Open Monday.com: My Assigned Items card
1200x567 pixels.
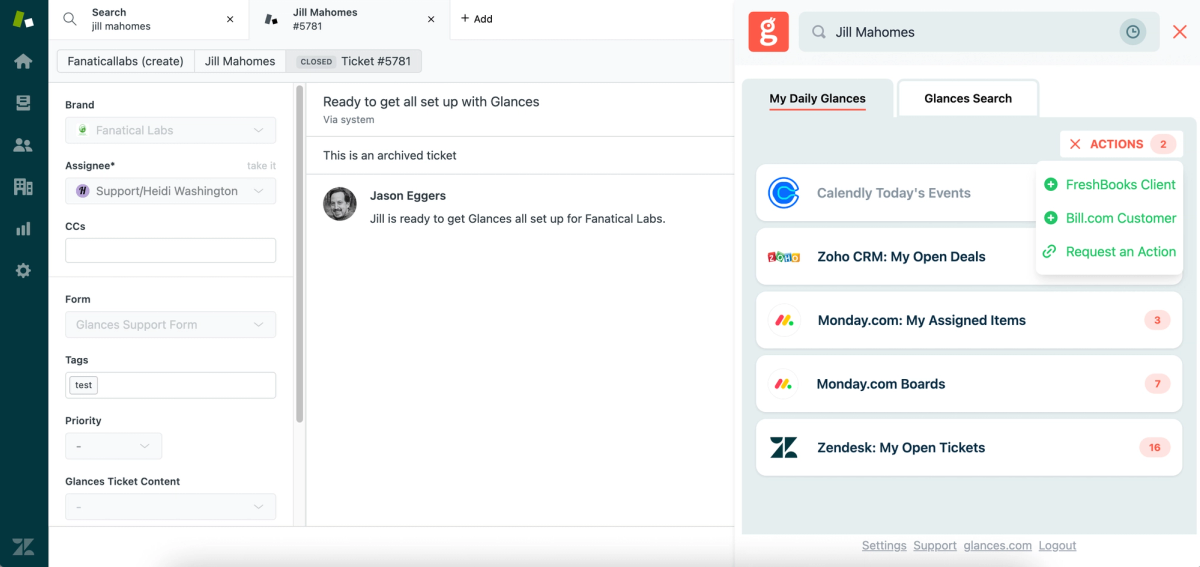tap(969, 321)
